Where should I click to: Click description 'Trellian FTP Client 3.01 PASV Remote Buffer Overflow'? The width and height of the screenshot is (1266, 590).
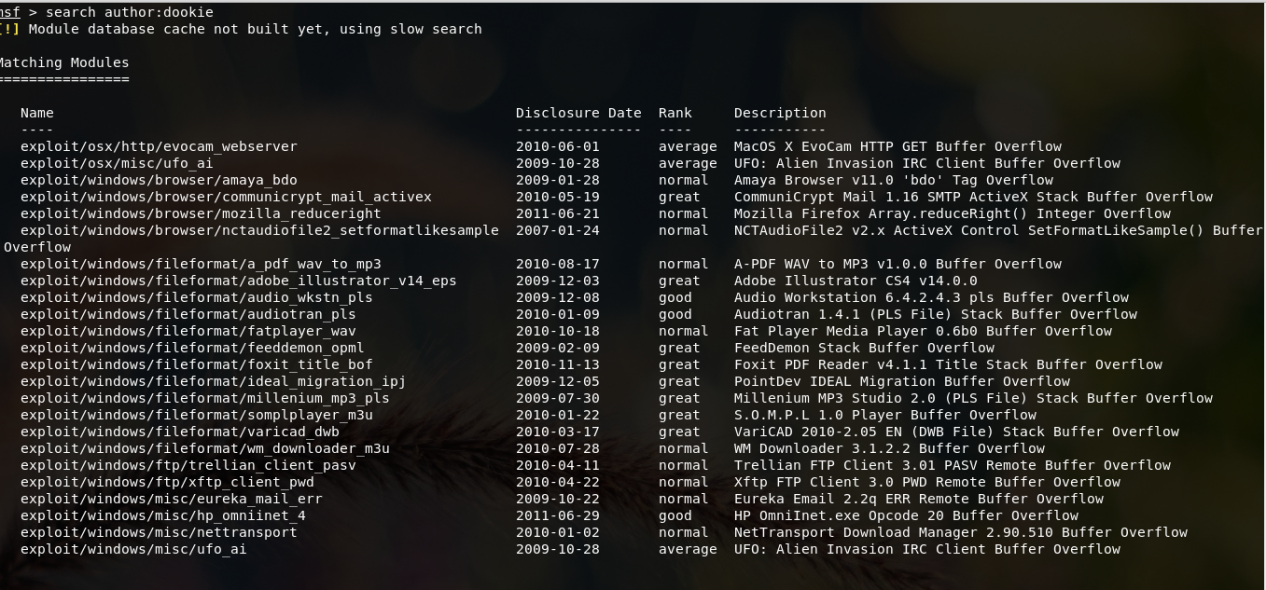(953, 465)
